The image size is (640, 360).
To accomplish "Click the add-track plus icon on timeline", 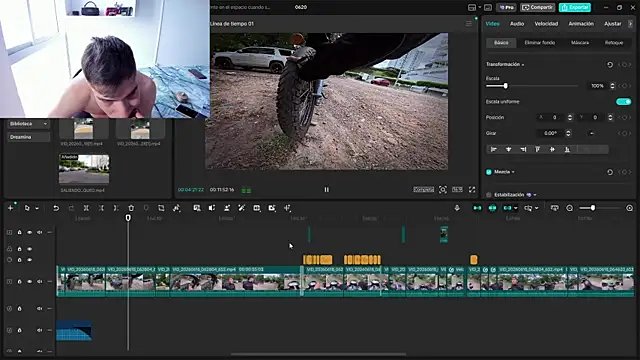I will 10,208.
